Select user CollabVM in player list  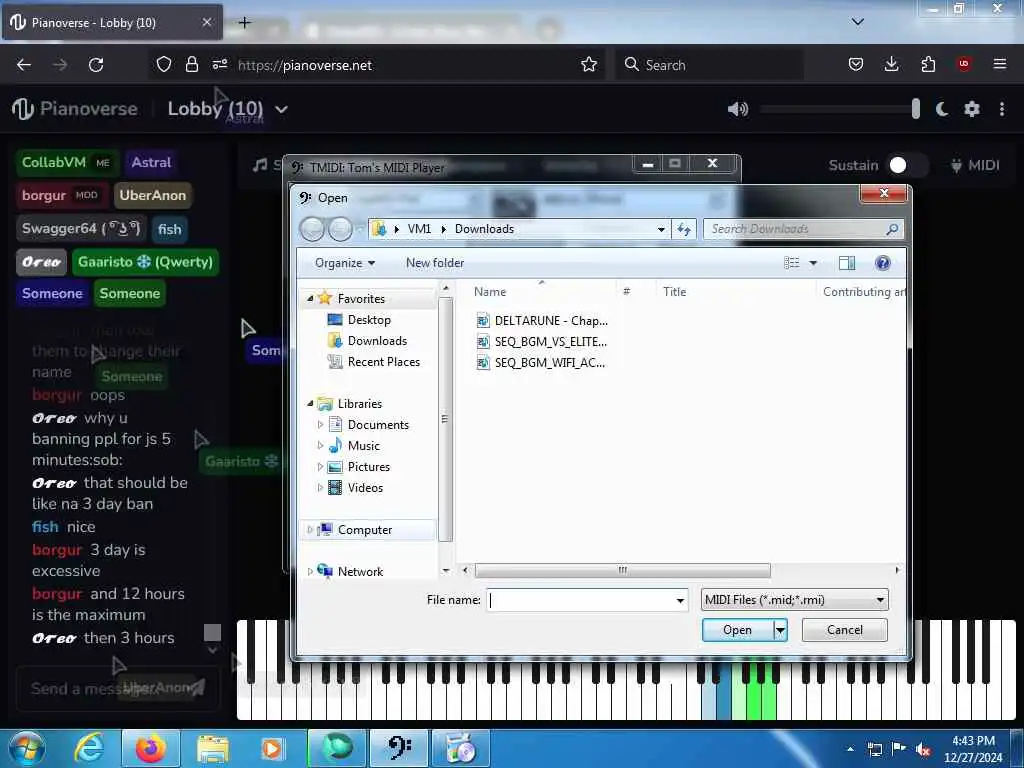[67, 163]
